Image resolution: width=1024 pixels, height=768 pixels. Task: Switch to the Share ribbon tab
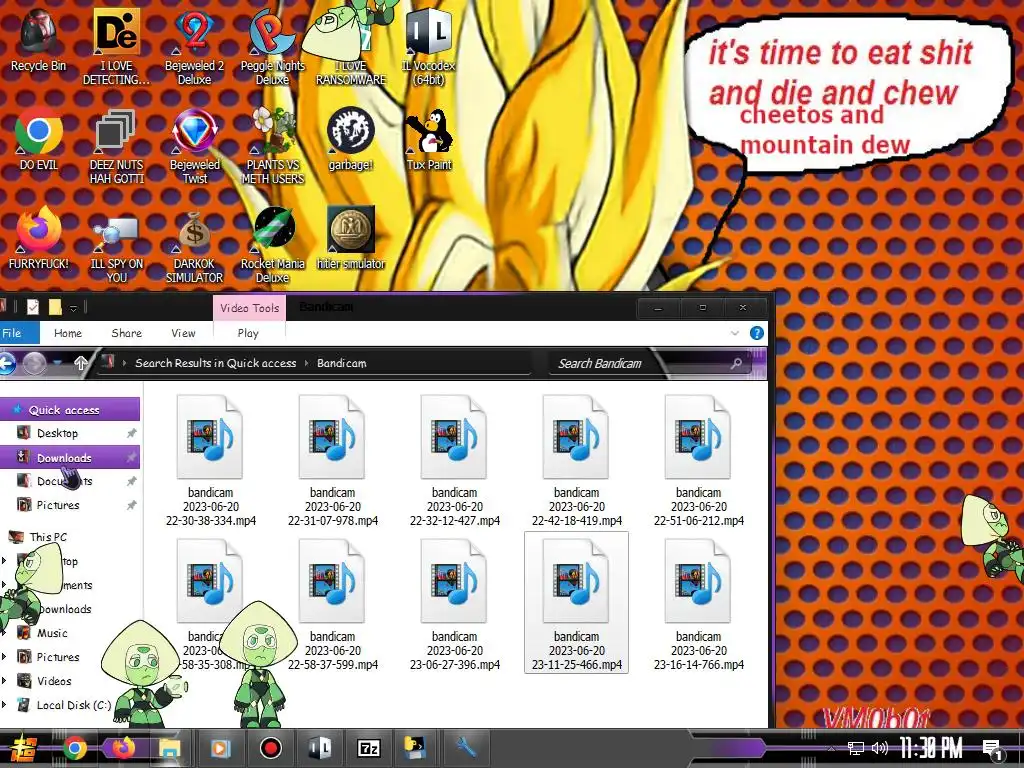[x=126, y=333]
